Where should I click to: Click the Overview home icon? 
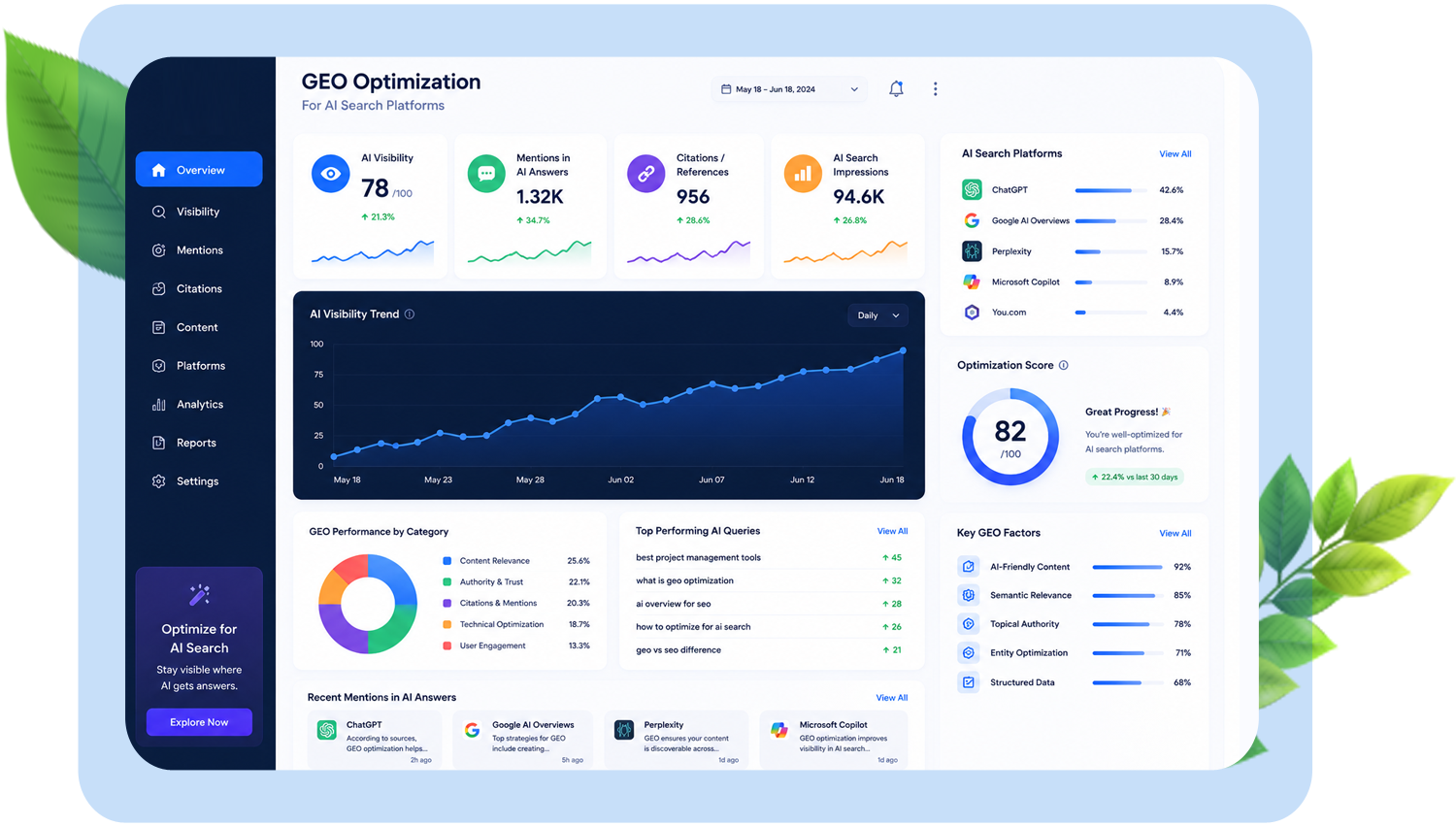tap(159, 170)
